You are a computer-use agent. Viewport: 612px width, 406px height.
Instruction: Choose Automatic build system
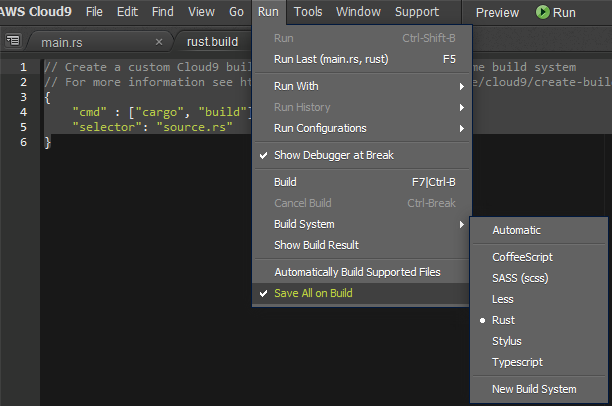(516, 230)
